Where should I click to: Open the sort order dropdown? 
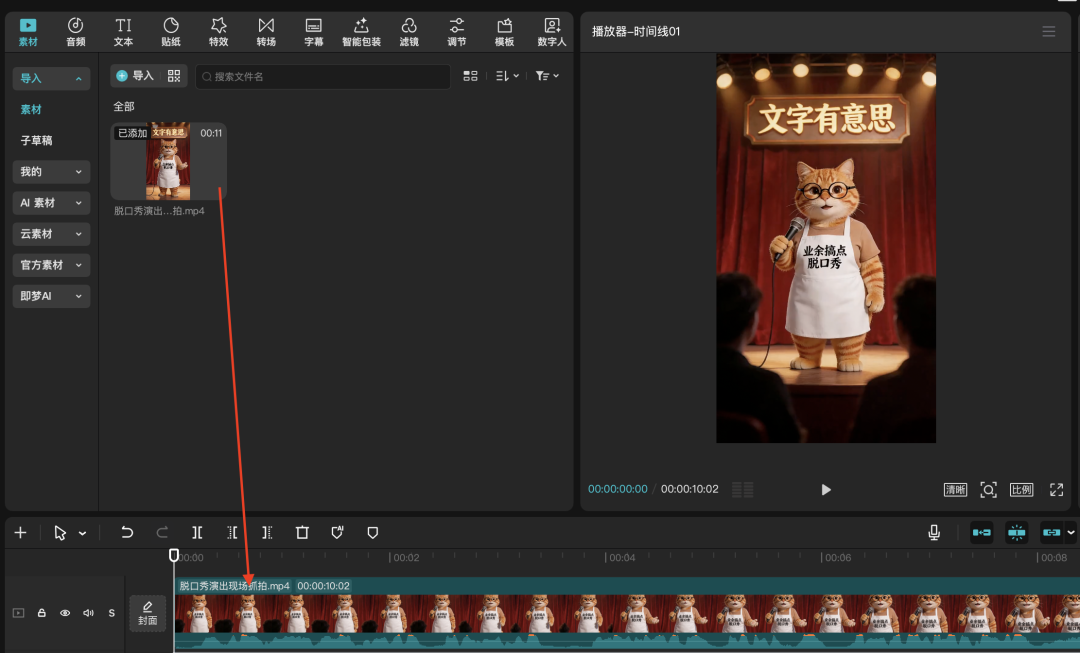(x=508, y=76)
